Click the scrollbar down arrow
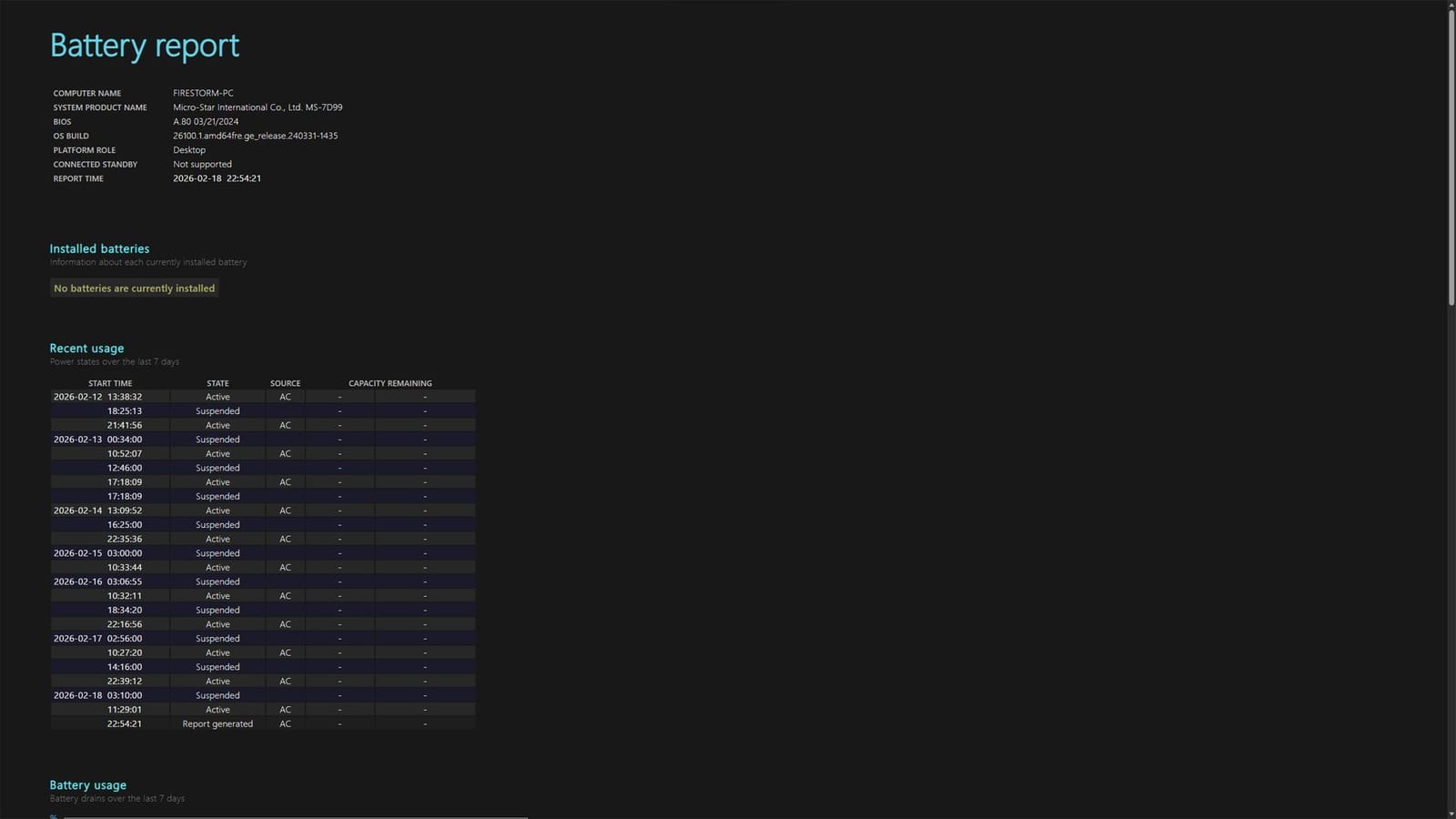 click(1451, 814)
